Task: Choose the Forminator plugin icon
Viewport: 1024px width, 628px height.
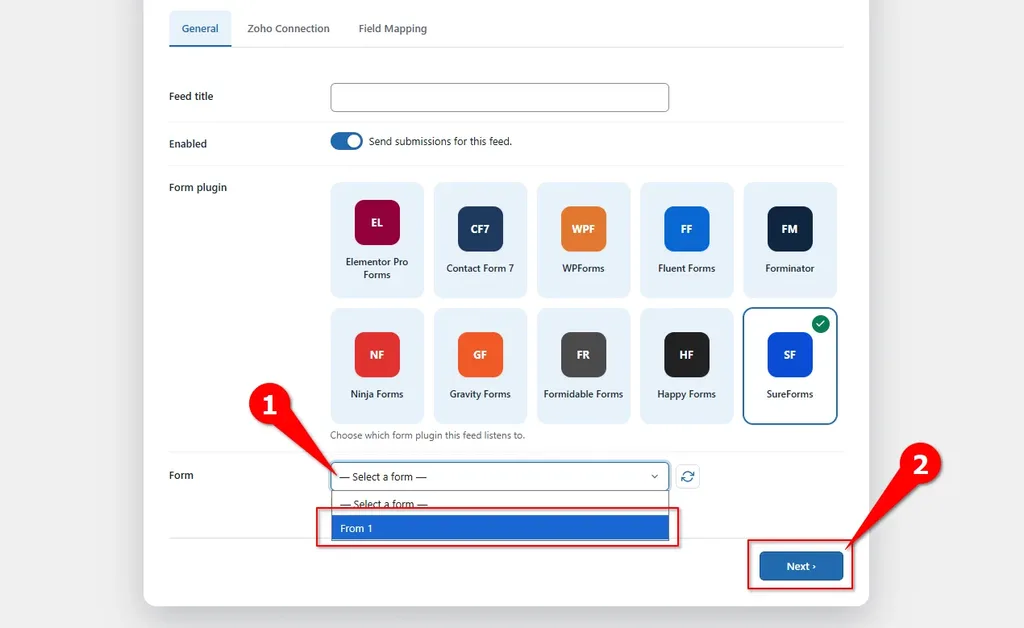Action: point(790,229)
